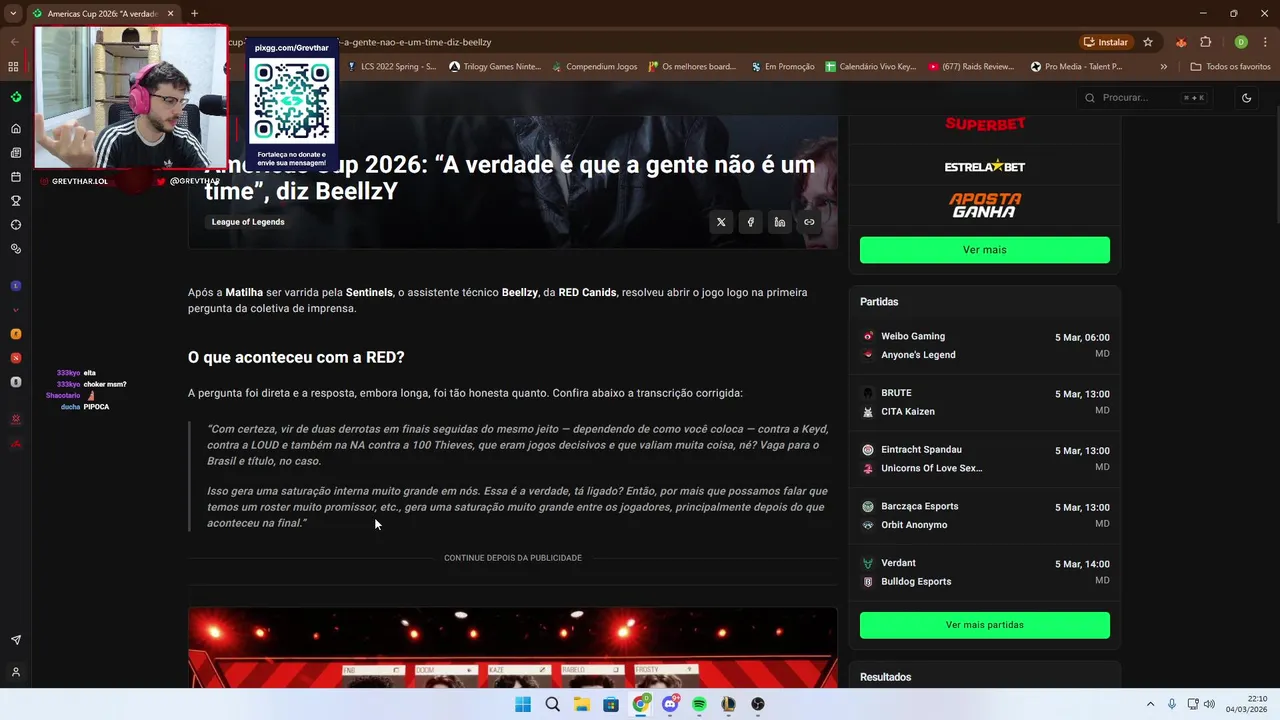Open the Pro Media - Talent P... bookmark
The width and height of the screenshot is (1280, 720).
(x=1077, y=67)
